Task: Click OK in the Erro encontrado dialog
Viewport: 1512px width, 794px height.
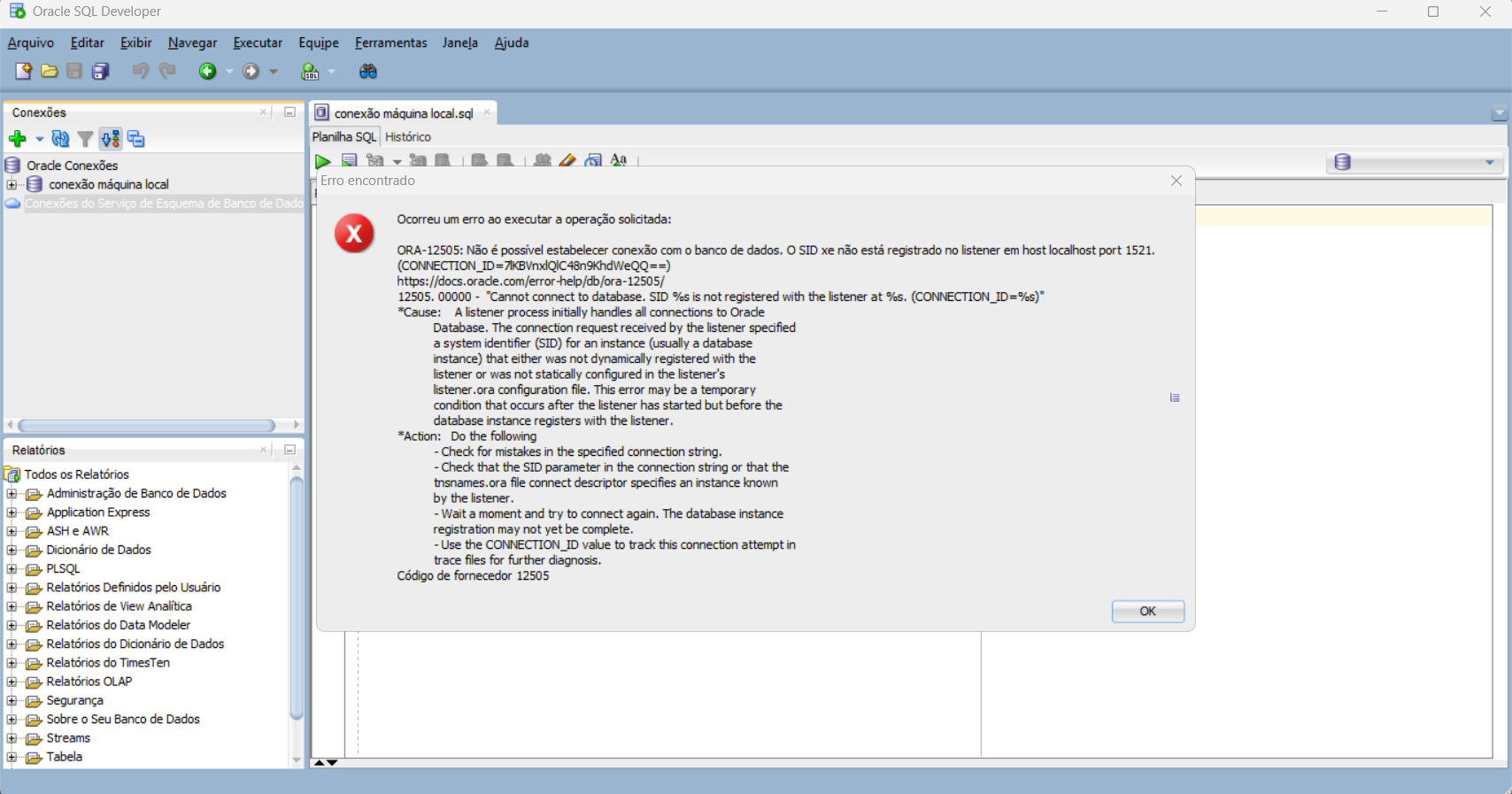Action: tap(1148, 612)
